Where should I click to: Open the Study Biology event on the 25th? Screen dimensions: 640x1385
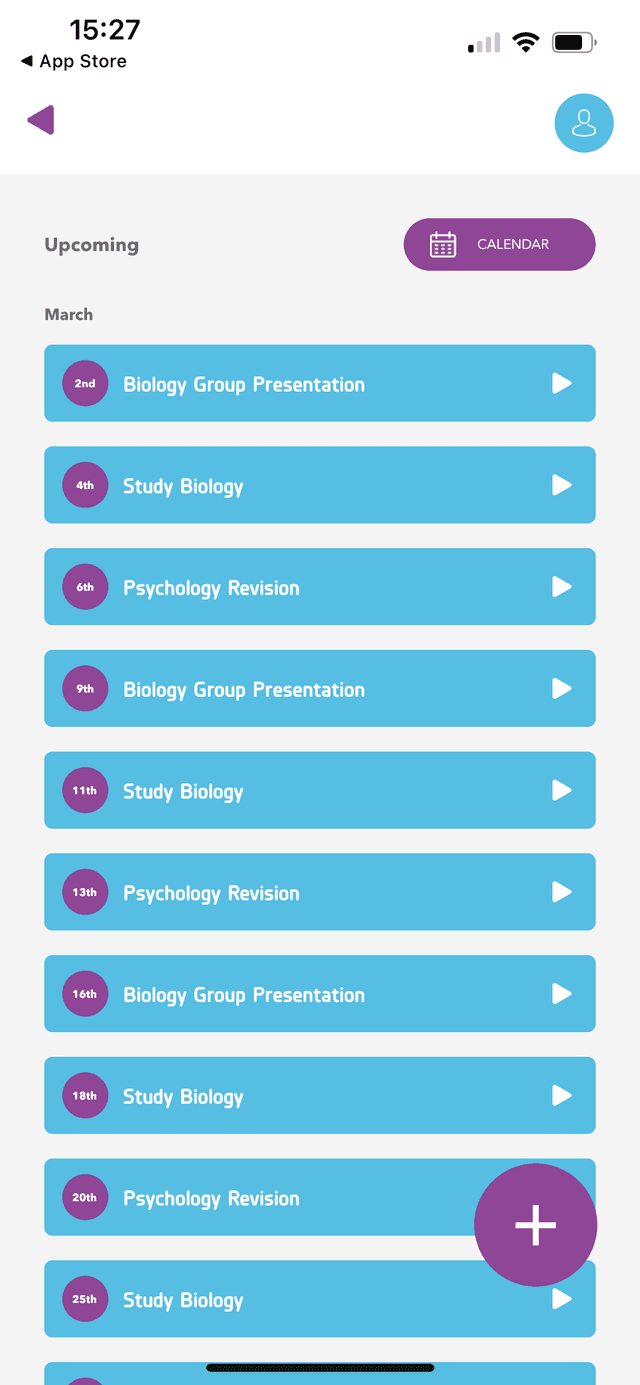pyautogui.click(x=300, y=1299)
